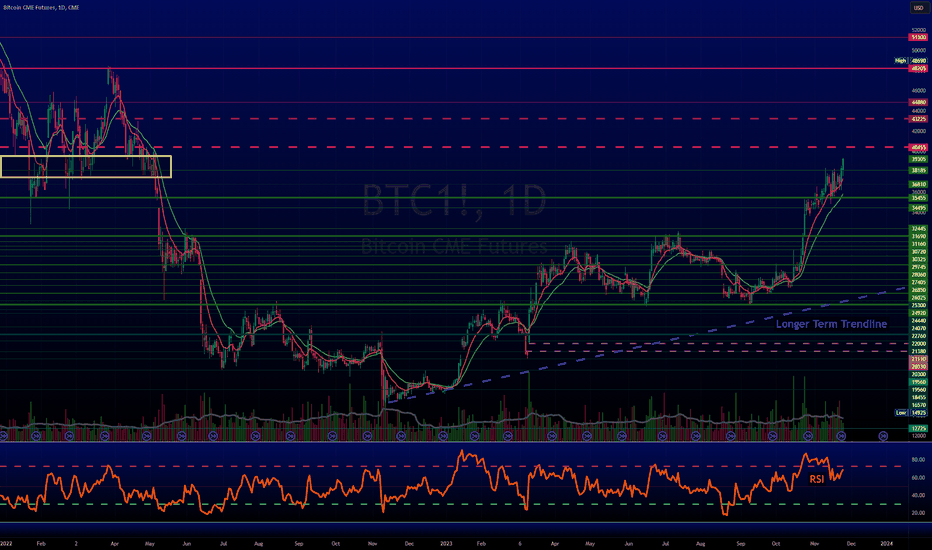Select the 38185 green price label

[919, 171]
